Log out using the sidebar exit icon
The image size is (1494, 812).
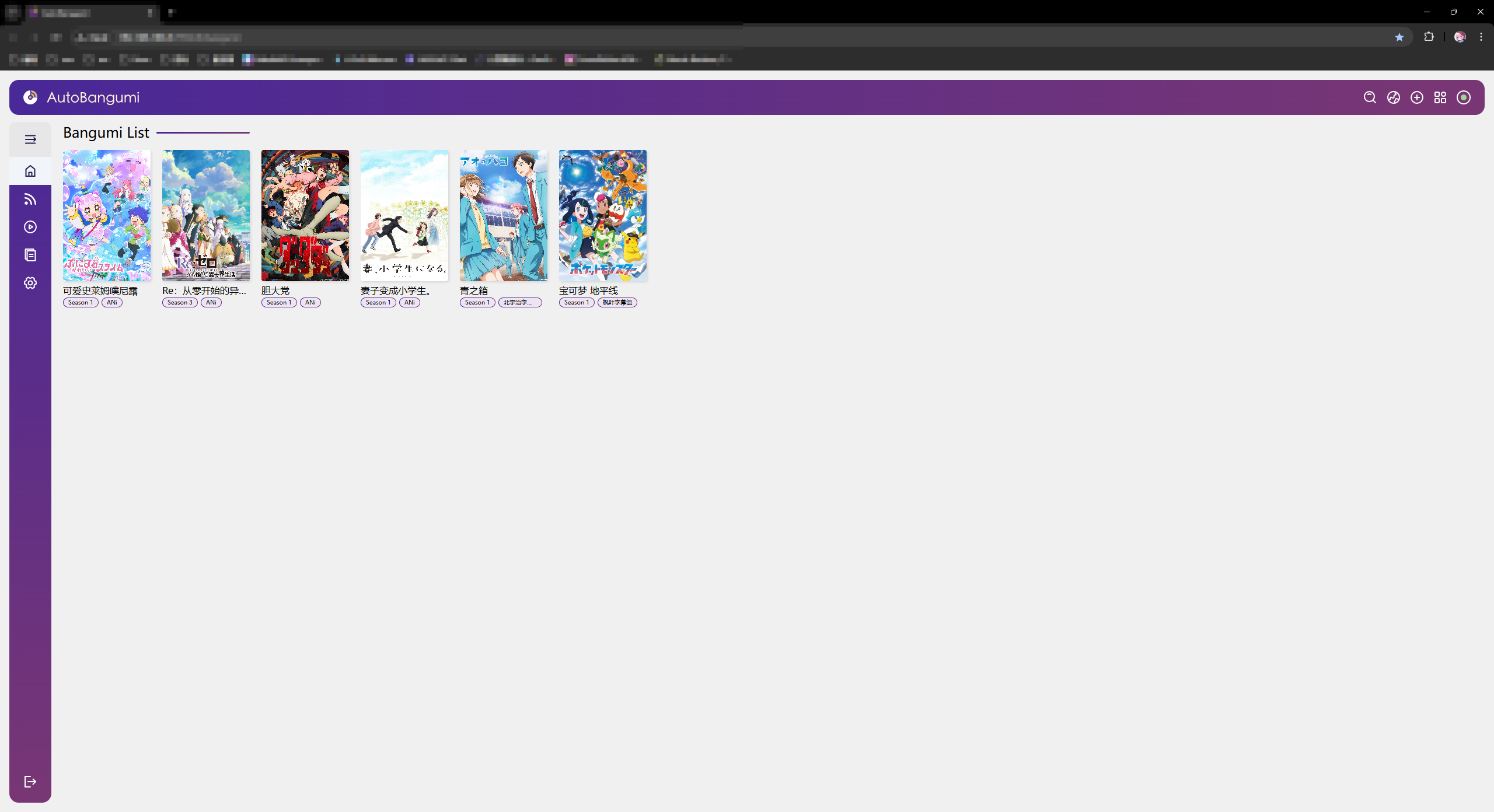pos(30,782)
